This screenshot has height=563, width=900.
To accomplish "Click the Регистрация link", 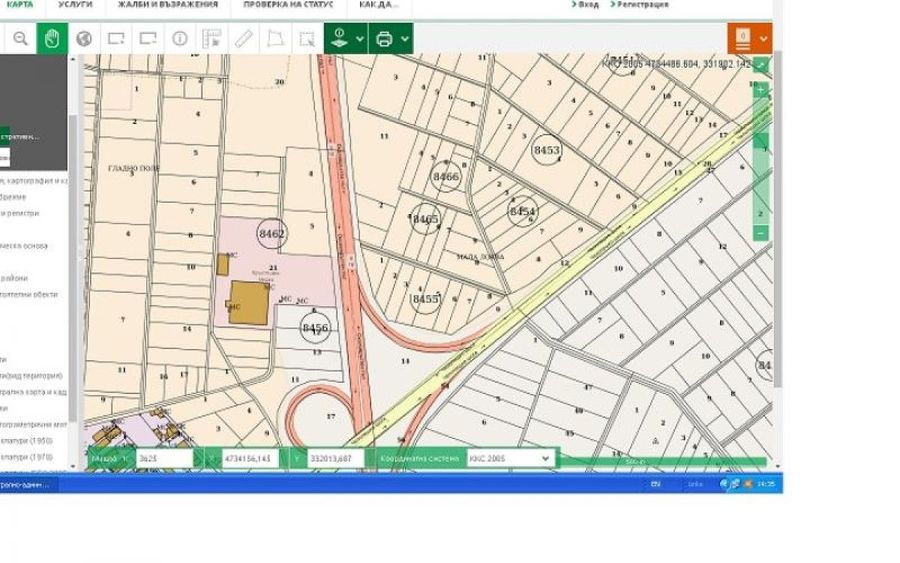I will point(642,5).
